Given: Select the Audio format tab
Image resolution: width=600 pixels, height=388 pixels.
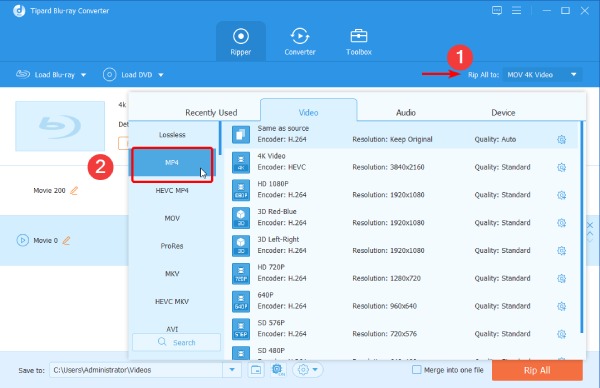Looking at the screenshot, I should pyautogui.click(x=406, y=112).
